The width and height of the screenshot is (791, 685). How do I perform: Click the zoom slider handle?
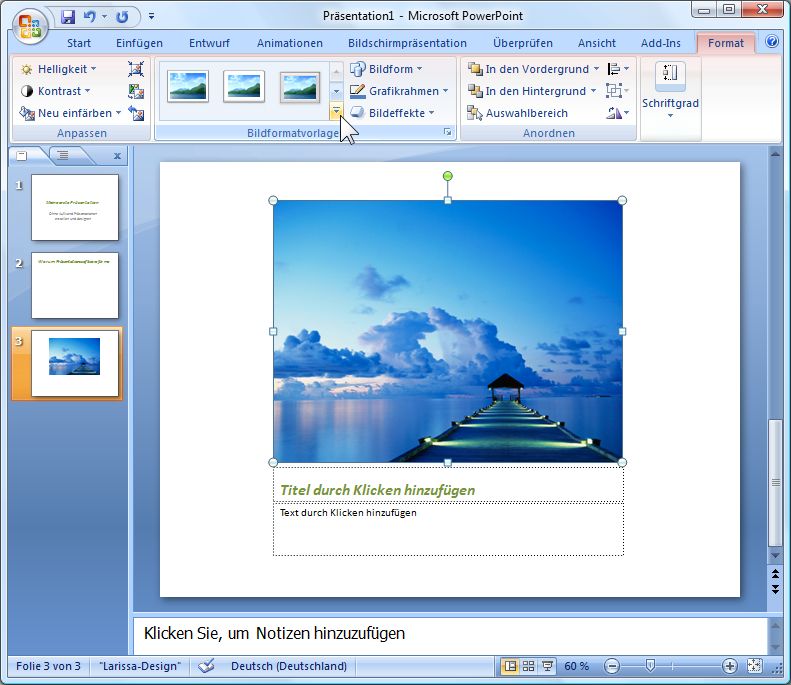650,666
